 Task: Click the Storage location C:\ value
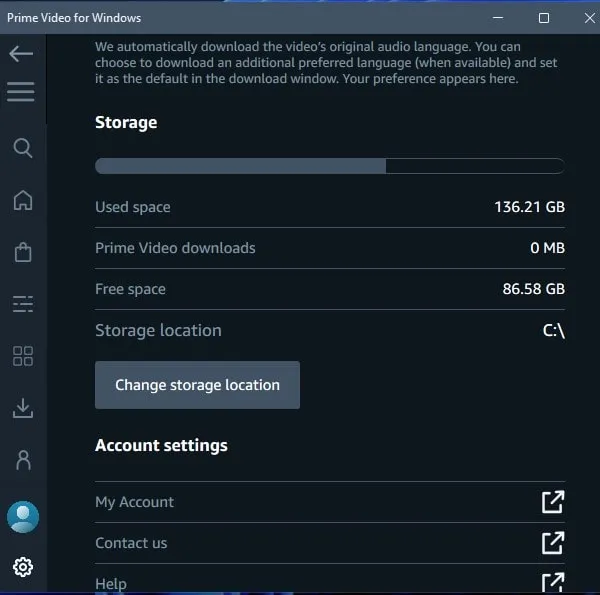(x=554, y=330)
